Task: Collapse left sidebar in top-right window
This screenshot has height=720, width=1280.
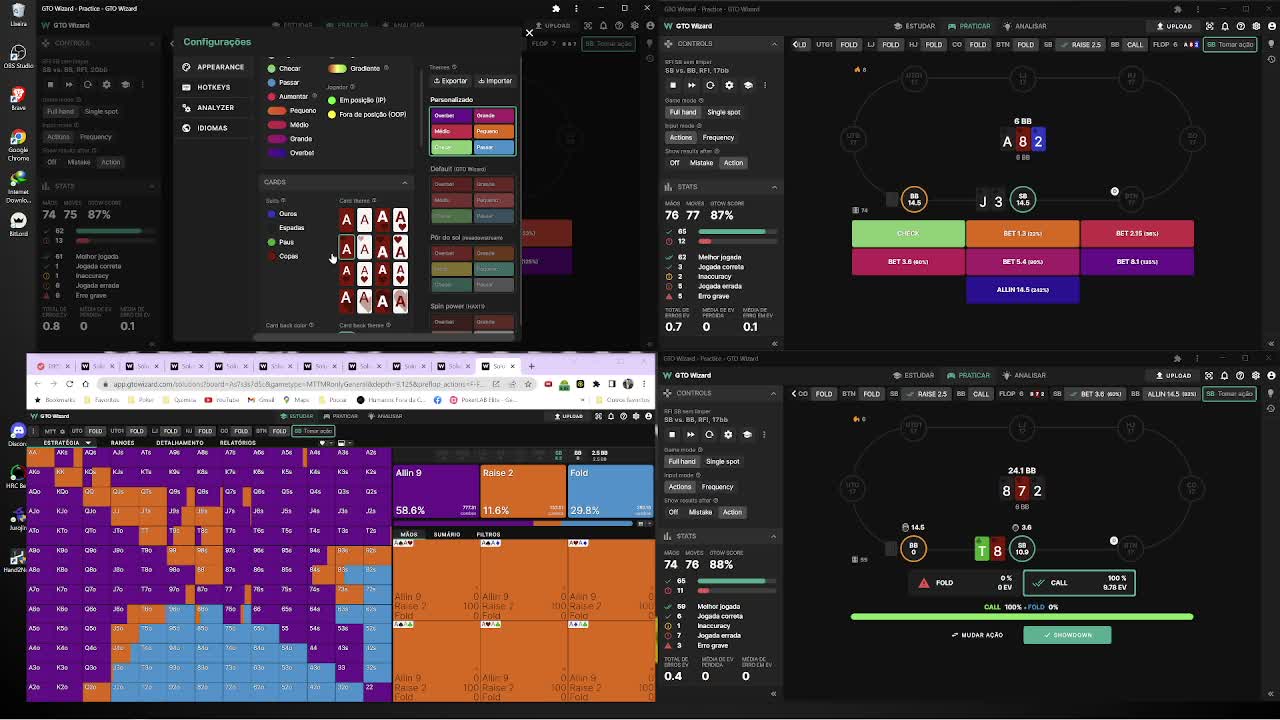Action: point(774,343)
